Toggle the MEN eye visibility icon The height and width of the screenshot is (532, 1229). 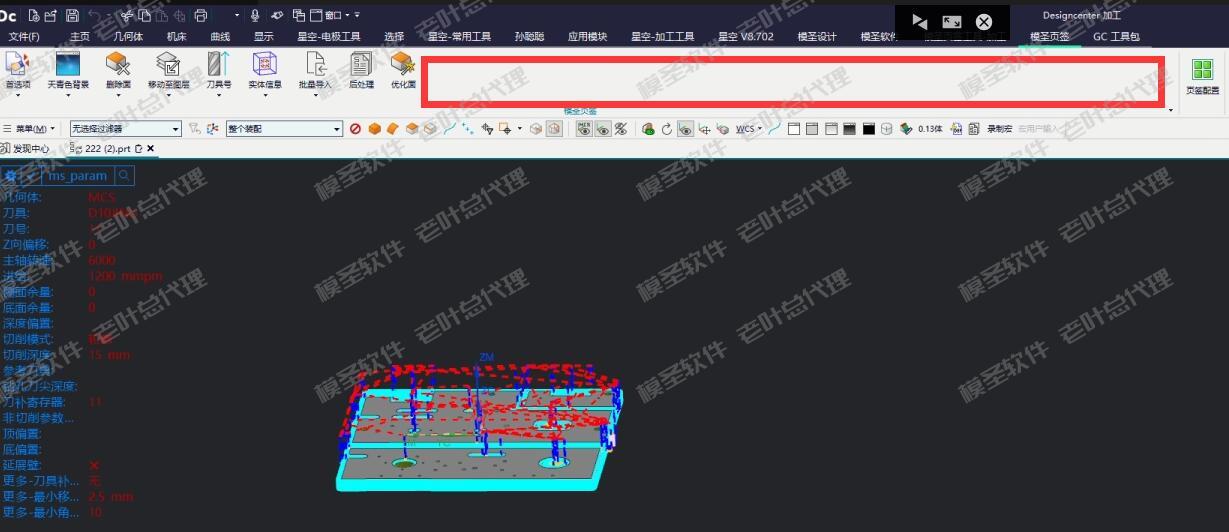[x=585, y=129]
